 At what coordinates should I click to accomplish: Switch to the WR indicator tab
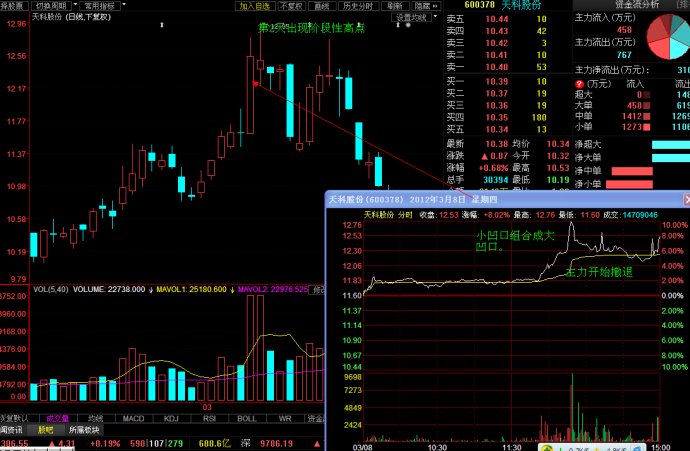[285, 418]
